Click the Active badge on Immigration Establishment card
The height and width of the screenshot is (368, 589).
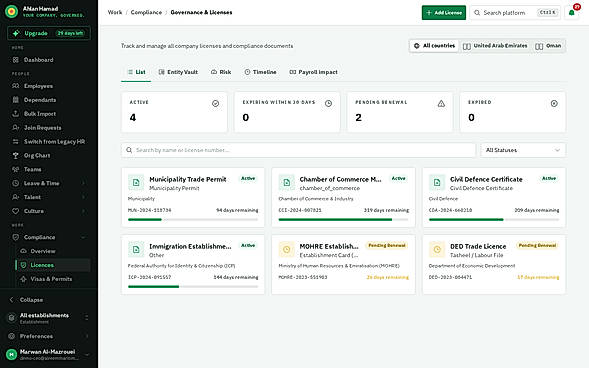click(248, 245)
